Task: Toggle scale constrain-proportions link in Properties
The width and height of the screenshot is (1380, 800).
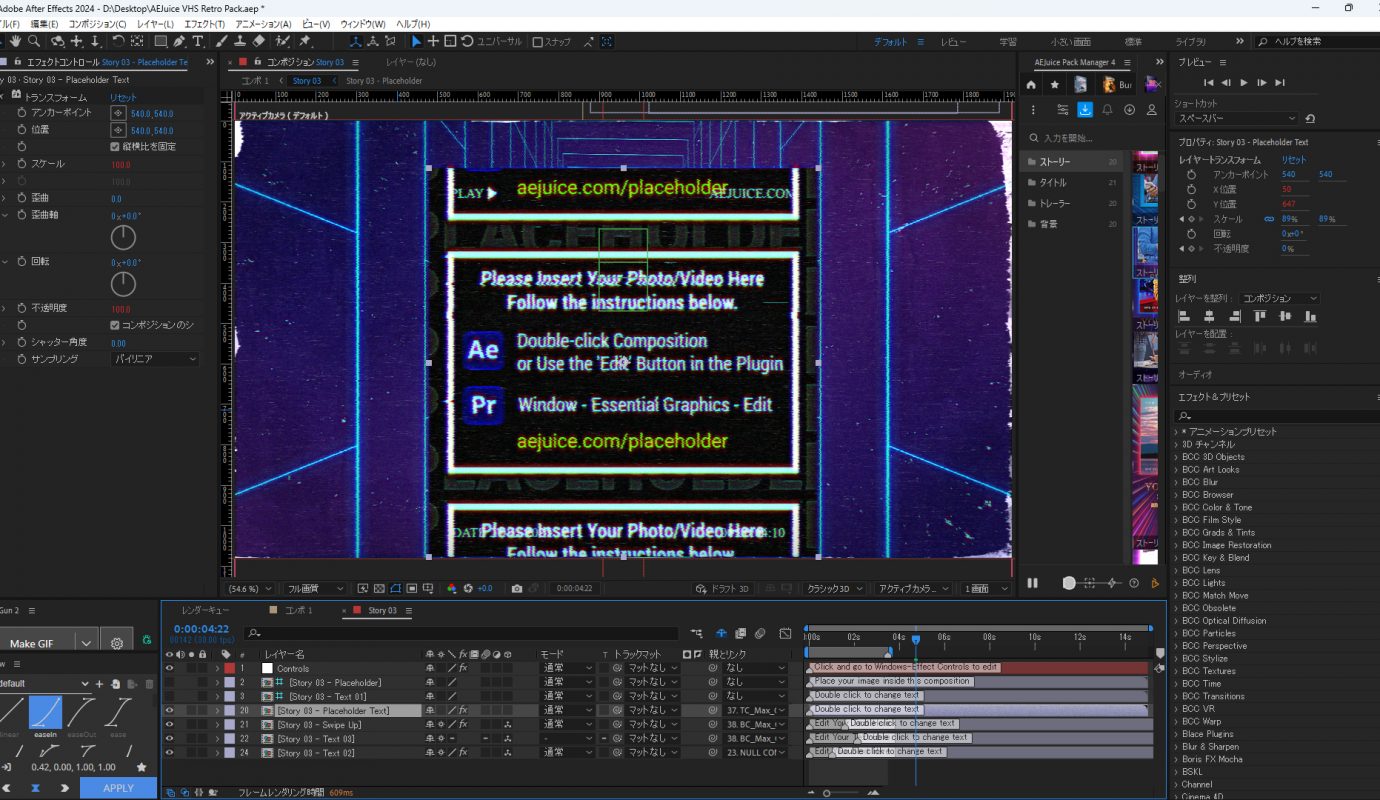Action: (x=1269, y=219)
